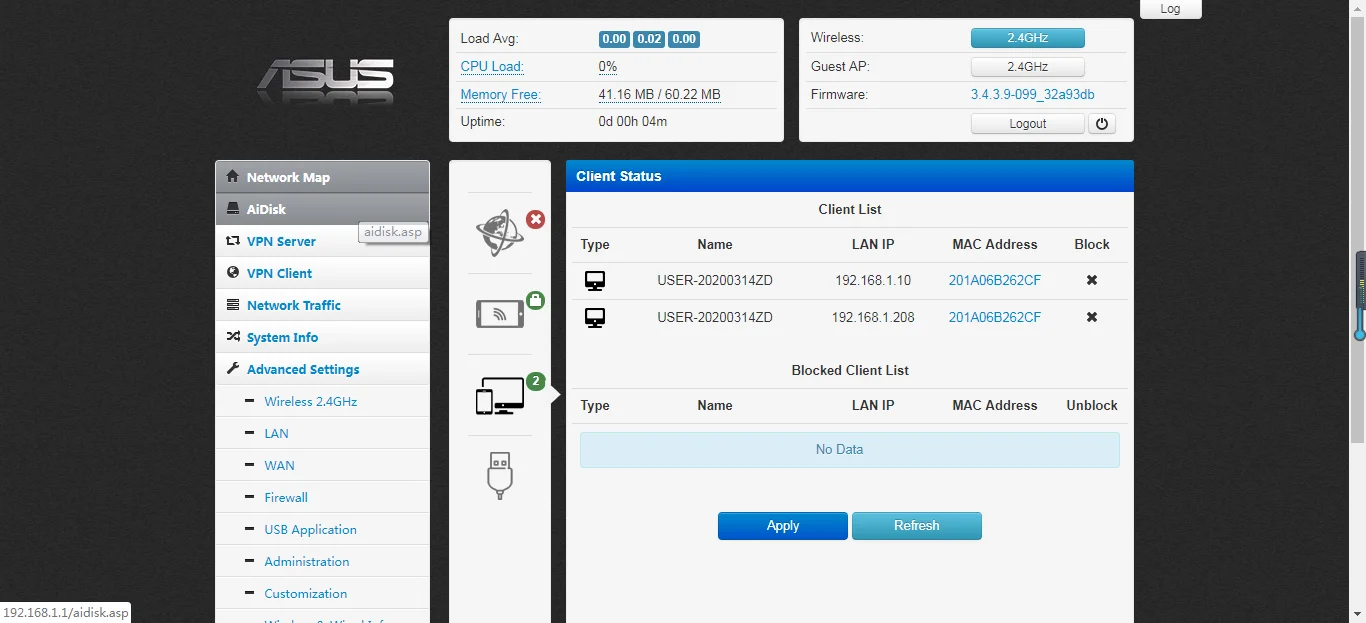This screenshot has height=623, width=1366.
Task: Click the ASUS logo
Action: coord(326,82)
